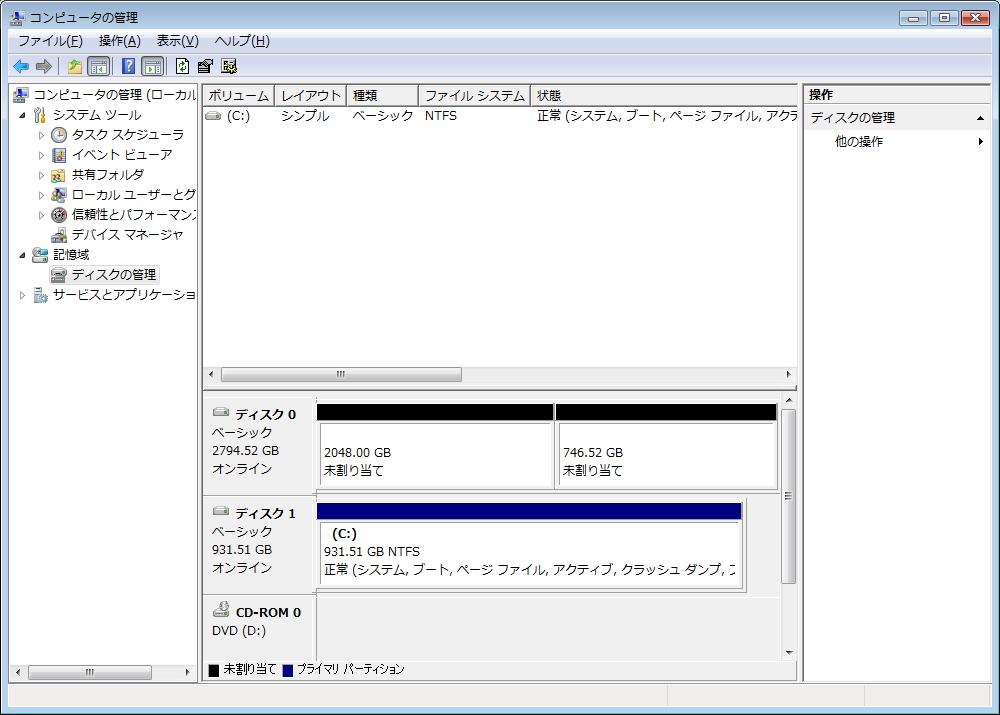This screenshot has width=1000, height=715.
Task: Open the 他の操作 submenu in actions pane
Action: pos(897,142)
